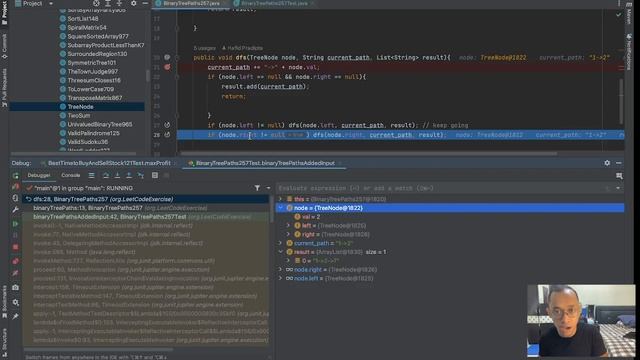Click the Step Out toolbar icon
Image resolution: width=640 pixels, height=360 pixels.
pos(129,176)
